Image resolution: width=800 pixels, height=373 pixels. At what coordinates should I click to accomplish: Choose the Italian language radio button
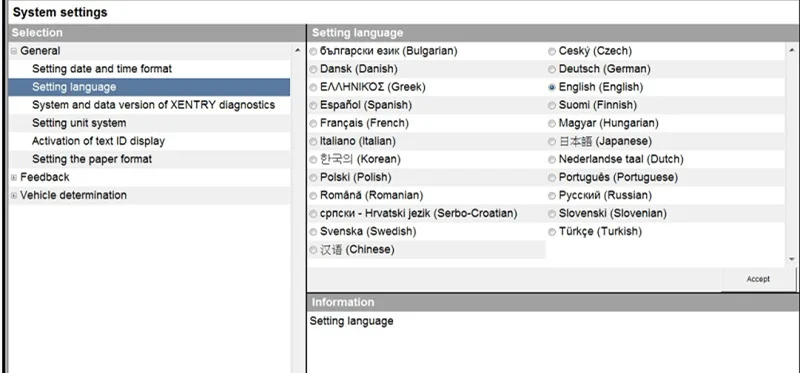point(313,141)
